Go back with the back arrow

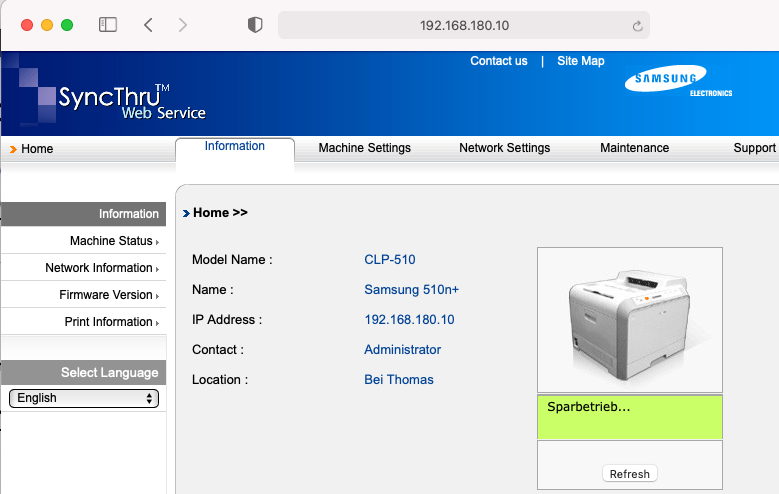pos(148,25)
